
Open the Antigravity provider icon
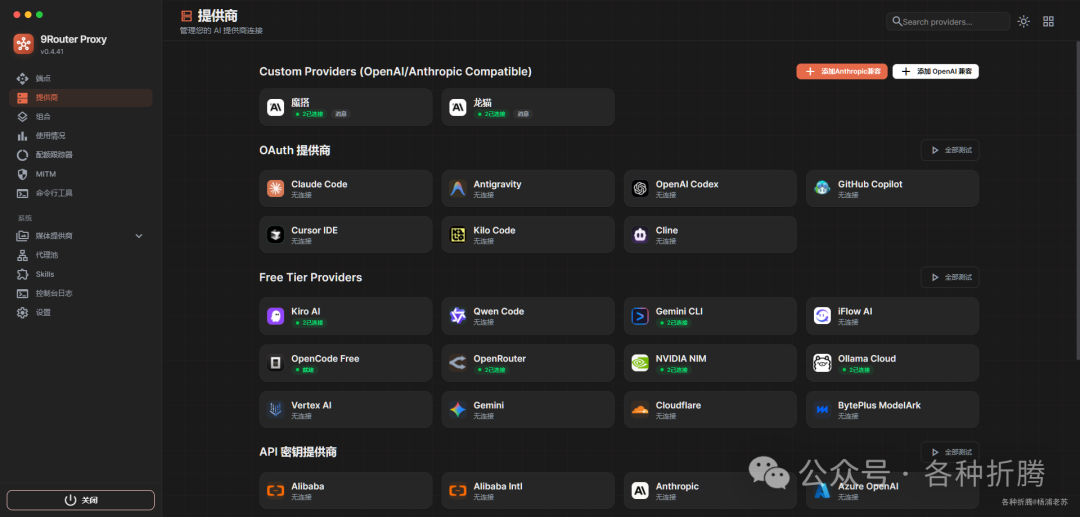(x=457, y=189)
